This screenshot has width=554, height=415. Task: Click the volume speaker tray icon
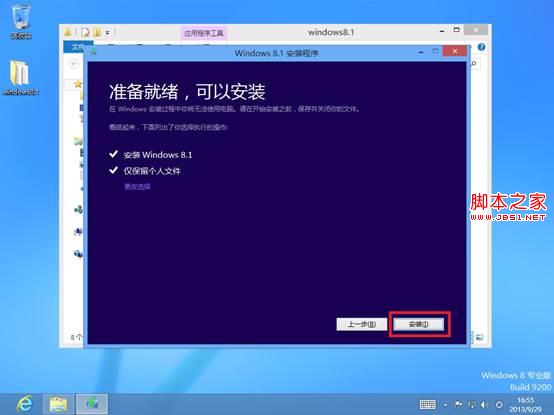pos(484,404)
